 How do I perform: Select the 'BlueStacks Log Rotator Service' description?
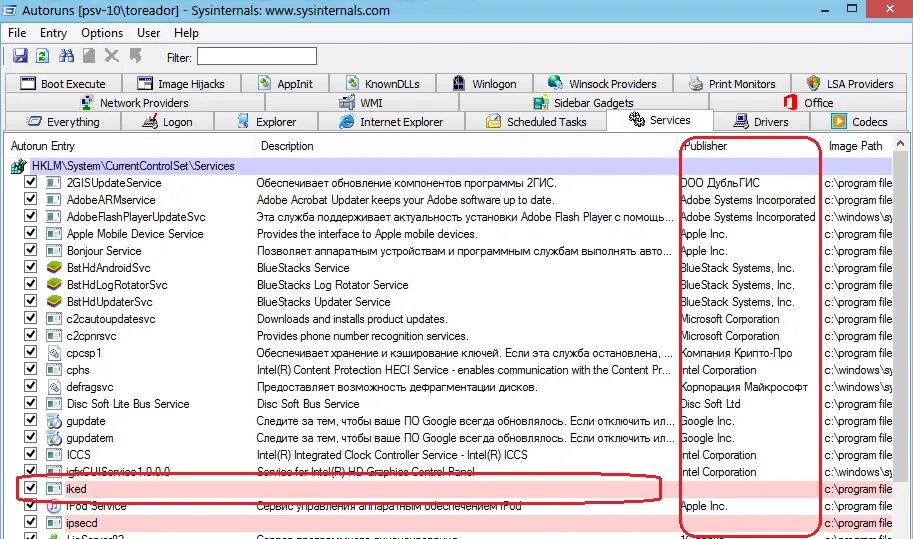point(332,285)
